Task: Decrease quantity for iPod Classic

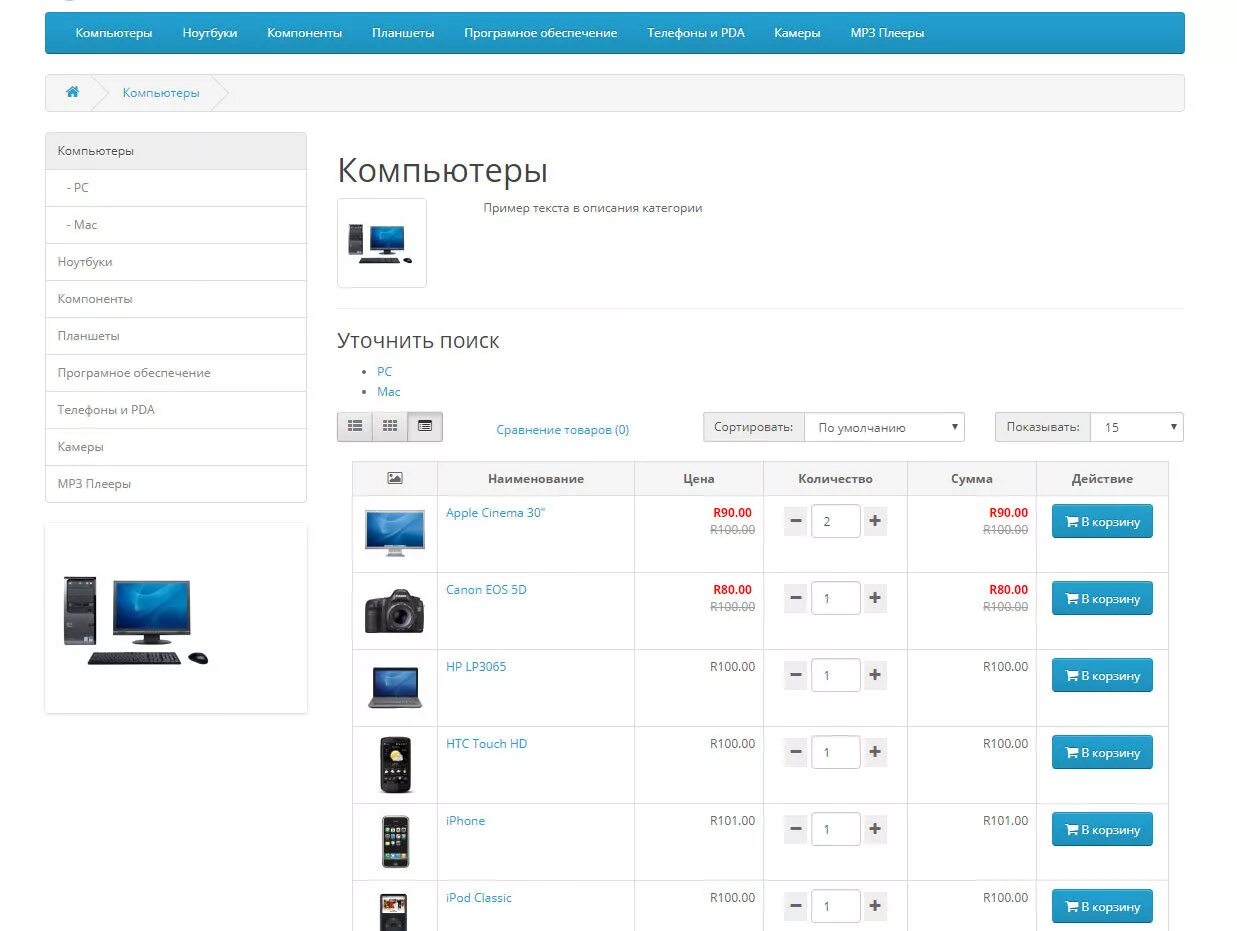Action: pyautogui.click(x=796, y=906)
